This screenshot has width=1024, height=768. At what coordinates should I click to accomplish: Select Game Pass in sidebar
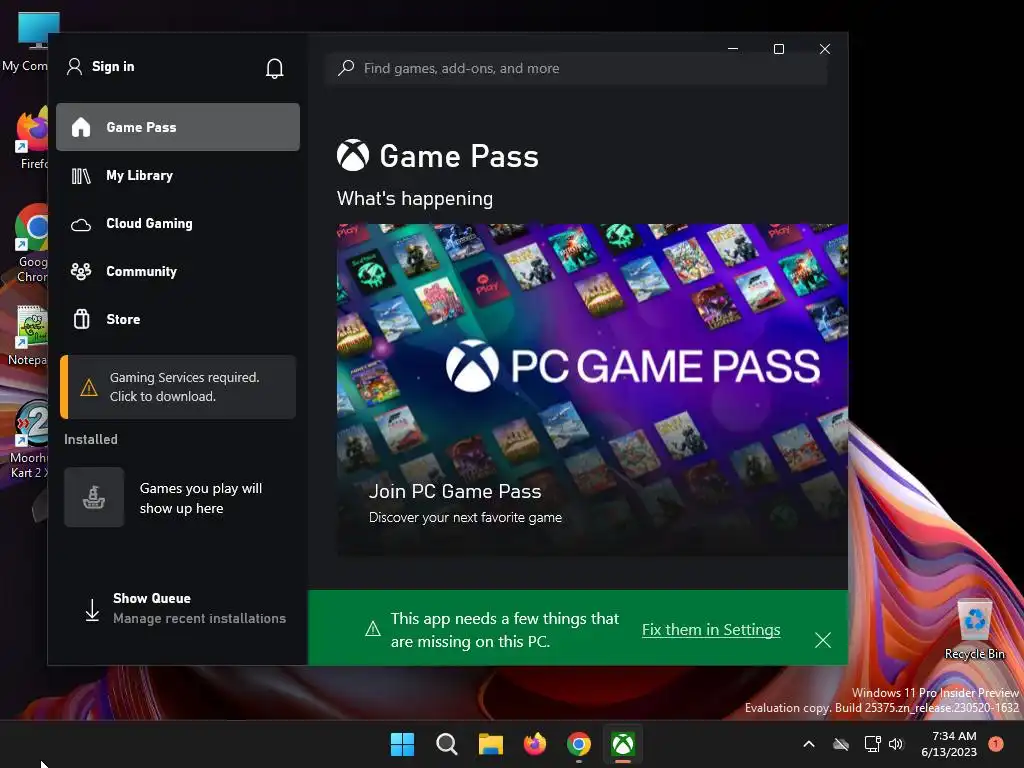coord(178,127)
